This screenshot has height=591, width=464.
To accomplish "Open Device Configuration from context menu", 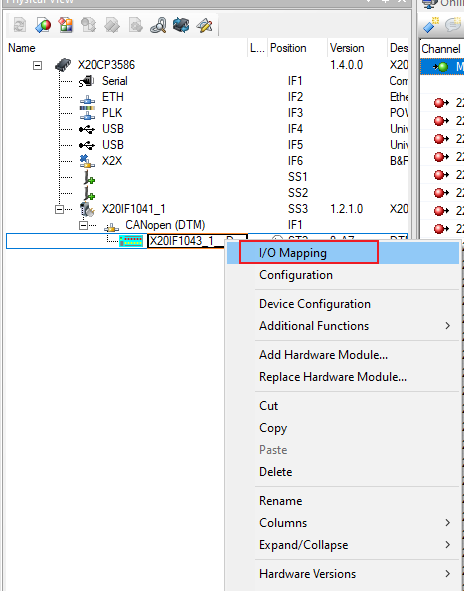I will [x=343, y=304].
